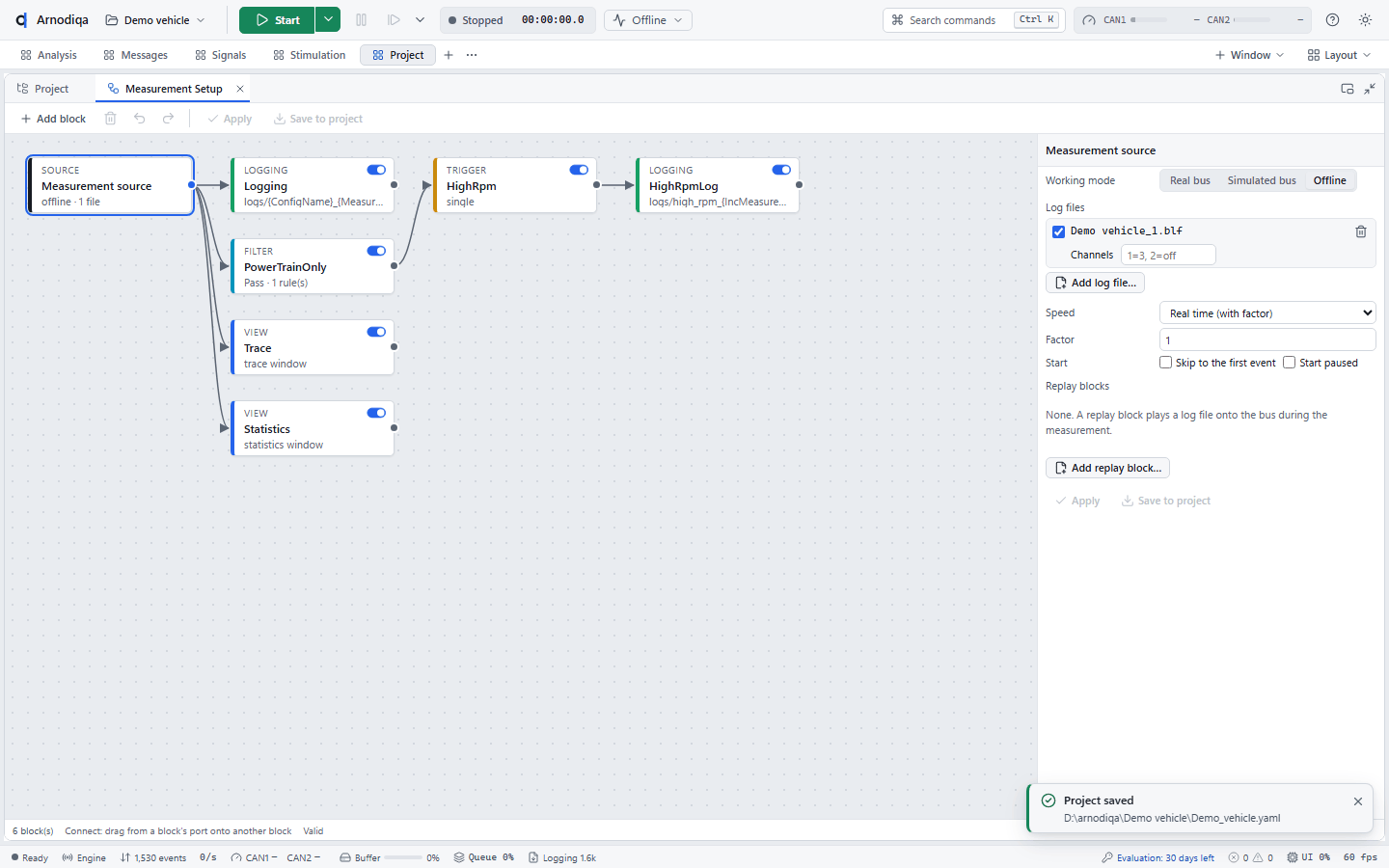Expand the Layout menu
The image size is (1389, 868).
click(x=1339, y=55)
